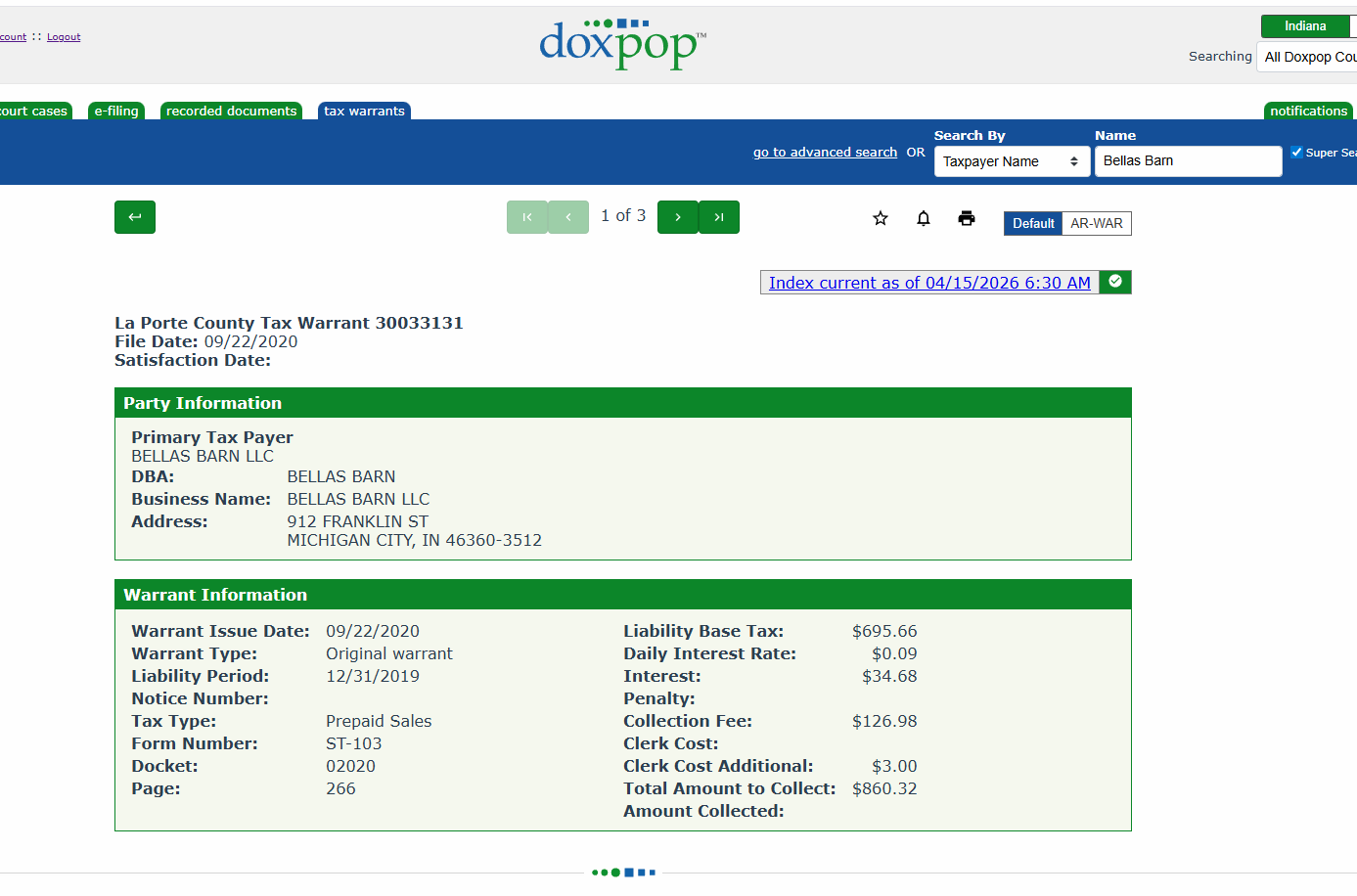
Task: Open the e-filing tab
Action: tap(116, 112)
